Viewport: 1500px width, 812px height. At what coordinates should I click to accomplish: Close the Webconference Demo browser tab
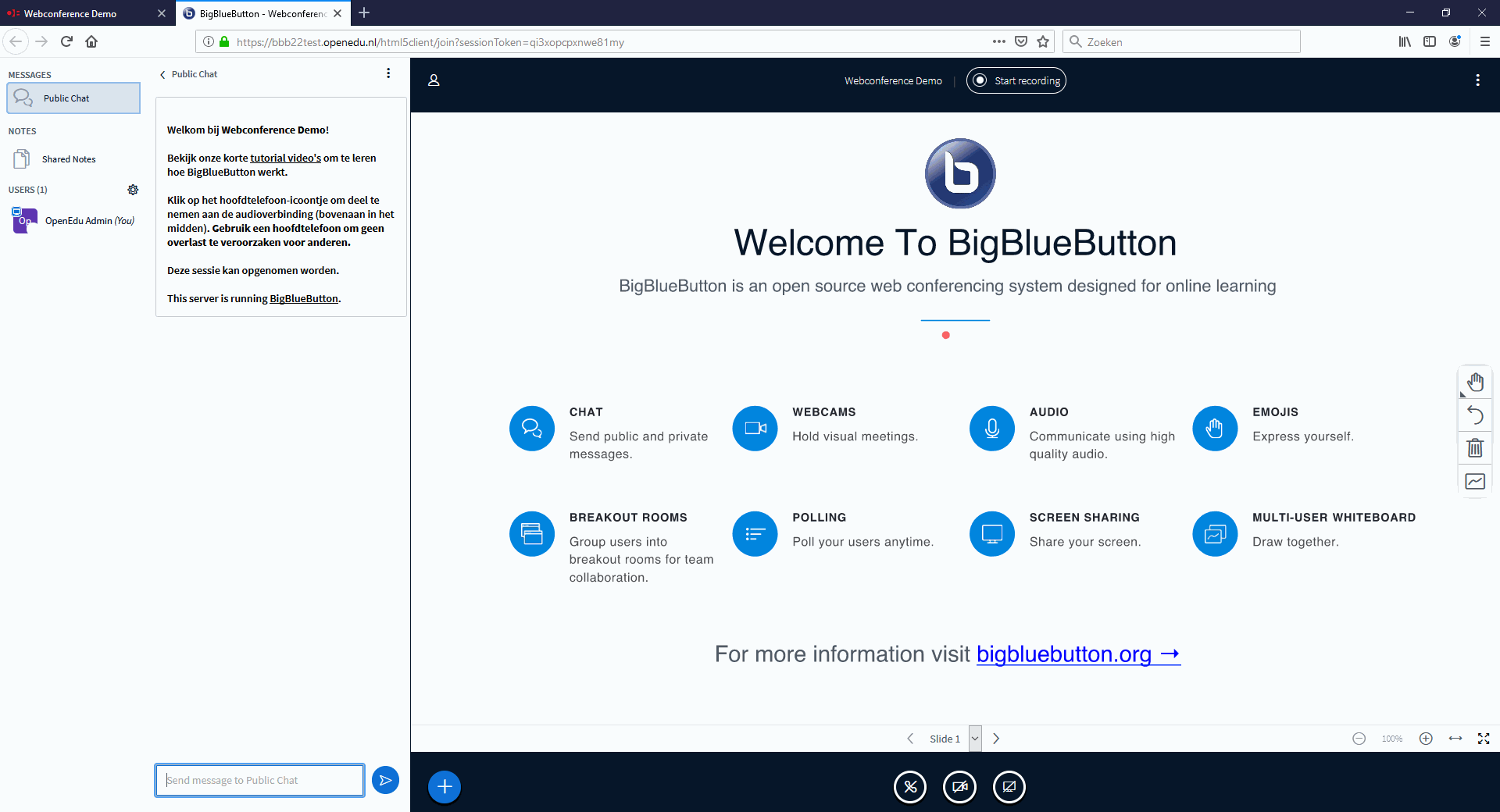162,13
